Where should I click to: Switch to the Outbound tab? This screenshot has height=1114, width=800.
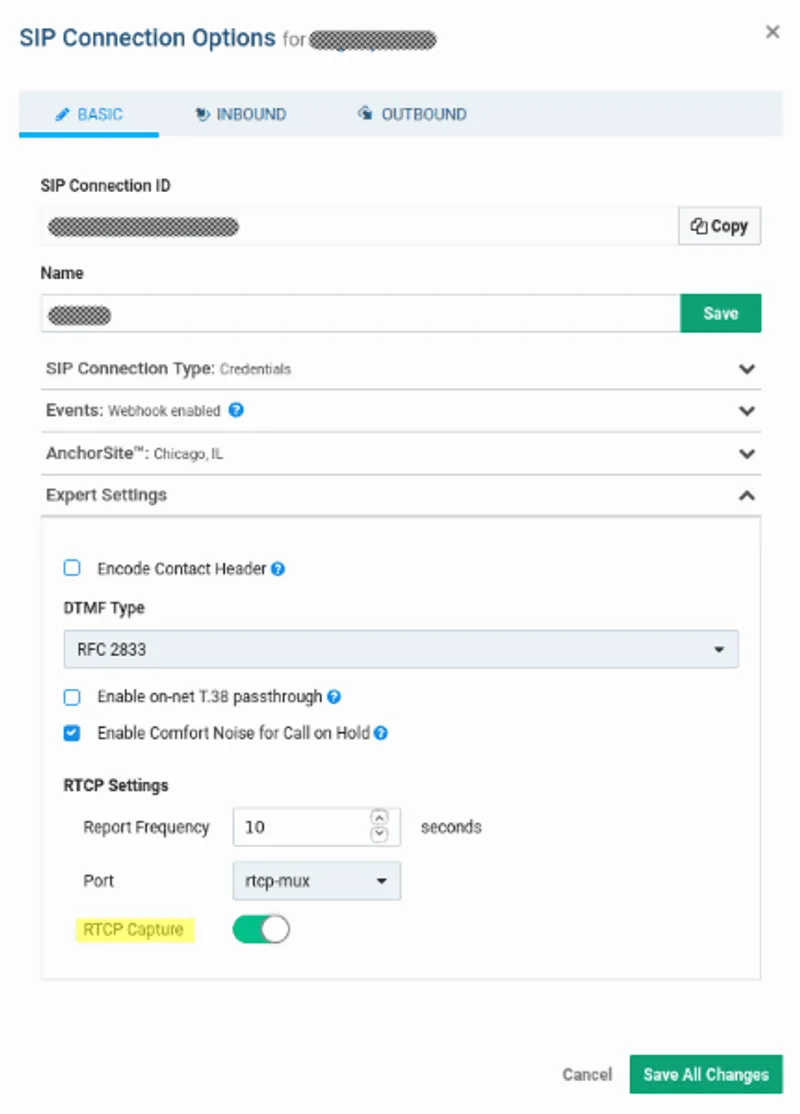click(412, 114)
